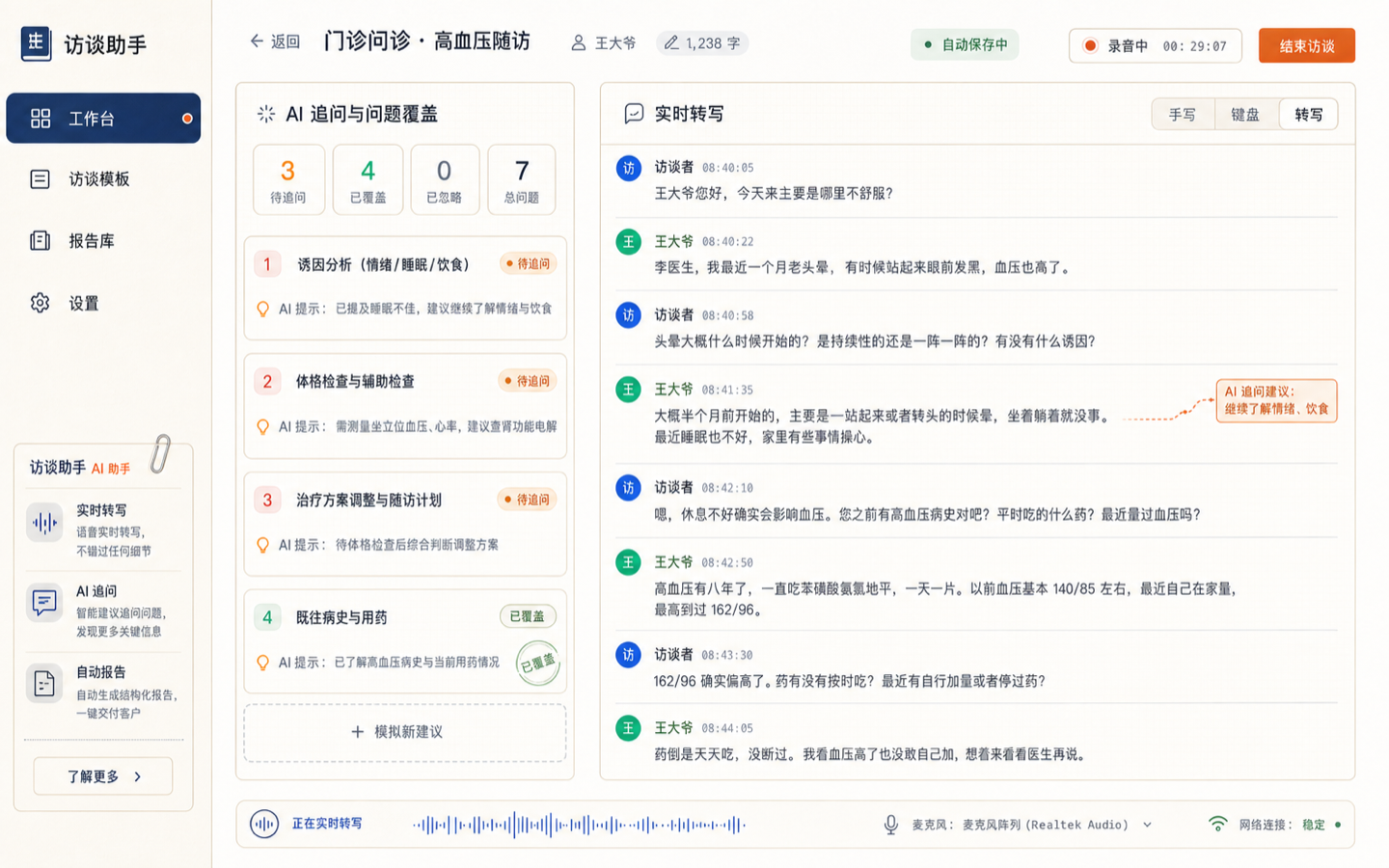This screenshot has height=868, width=1389.
Task: Click the 录音中 recording timer 00:29:07
Action: pos(1156,45)
